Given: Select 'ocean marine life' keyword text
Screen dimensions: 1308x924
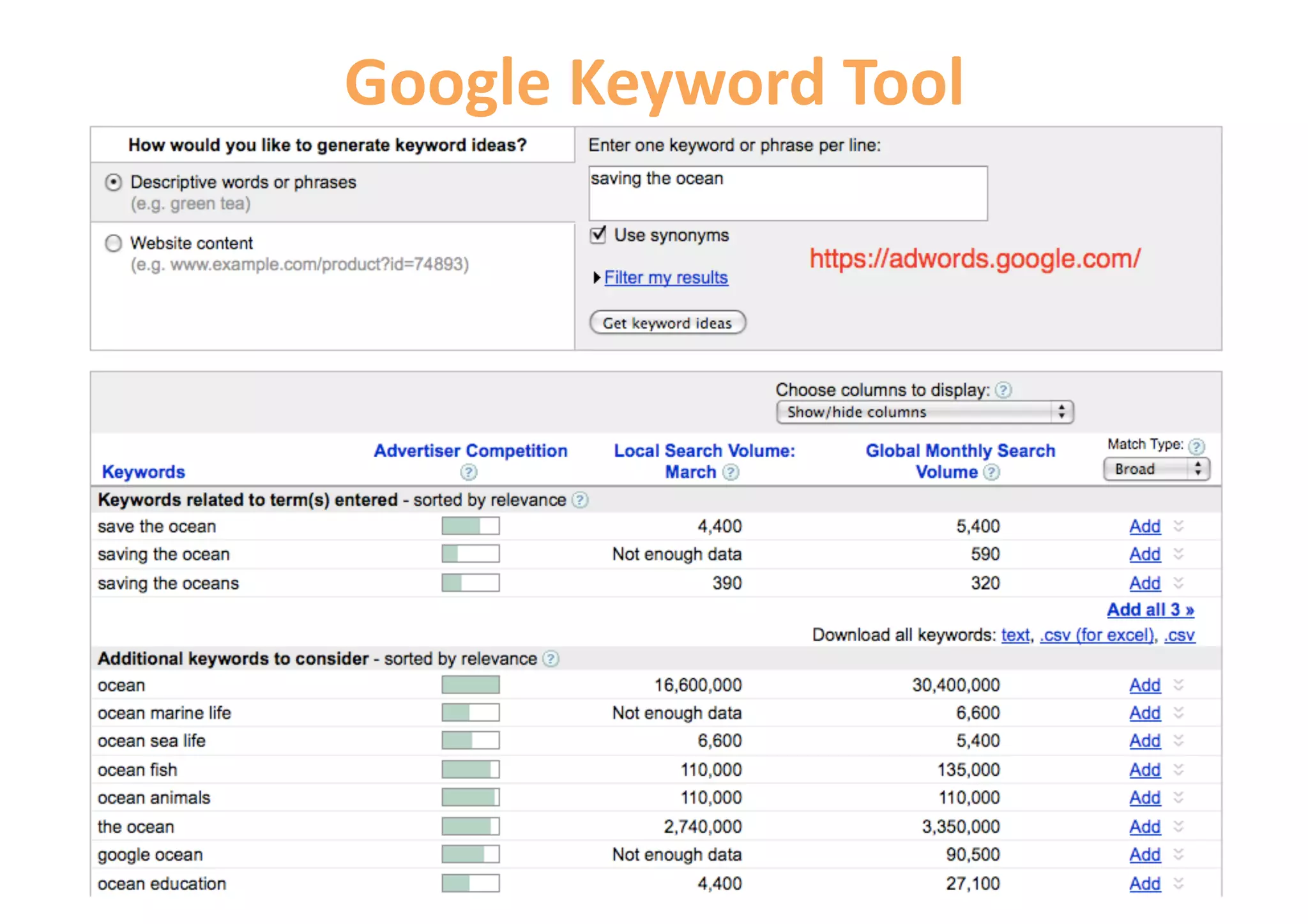Looking at the screenshot, I should 164,713.
